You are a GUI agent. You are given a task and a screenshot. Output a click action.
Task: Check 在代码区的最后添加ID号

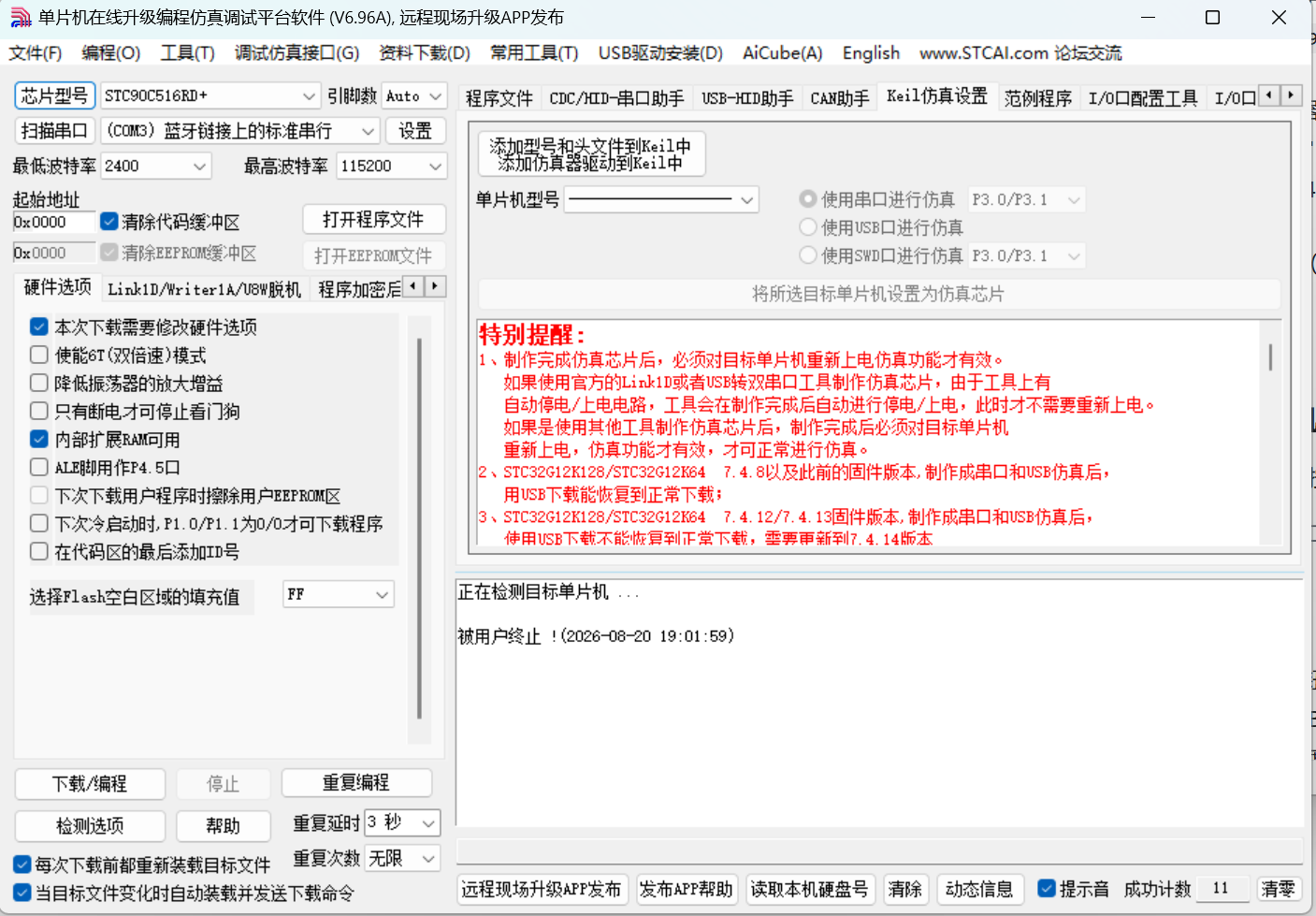coord(39,551)
